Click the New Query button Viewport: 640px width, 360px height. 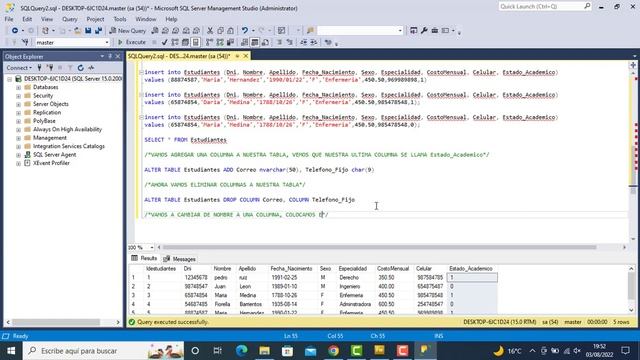point(128,31)
